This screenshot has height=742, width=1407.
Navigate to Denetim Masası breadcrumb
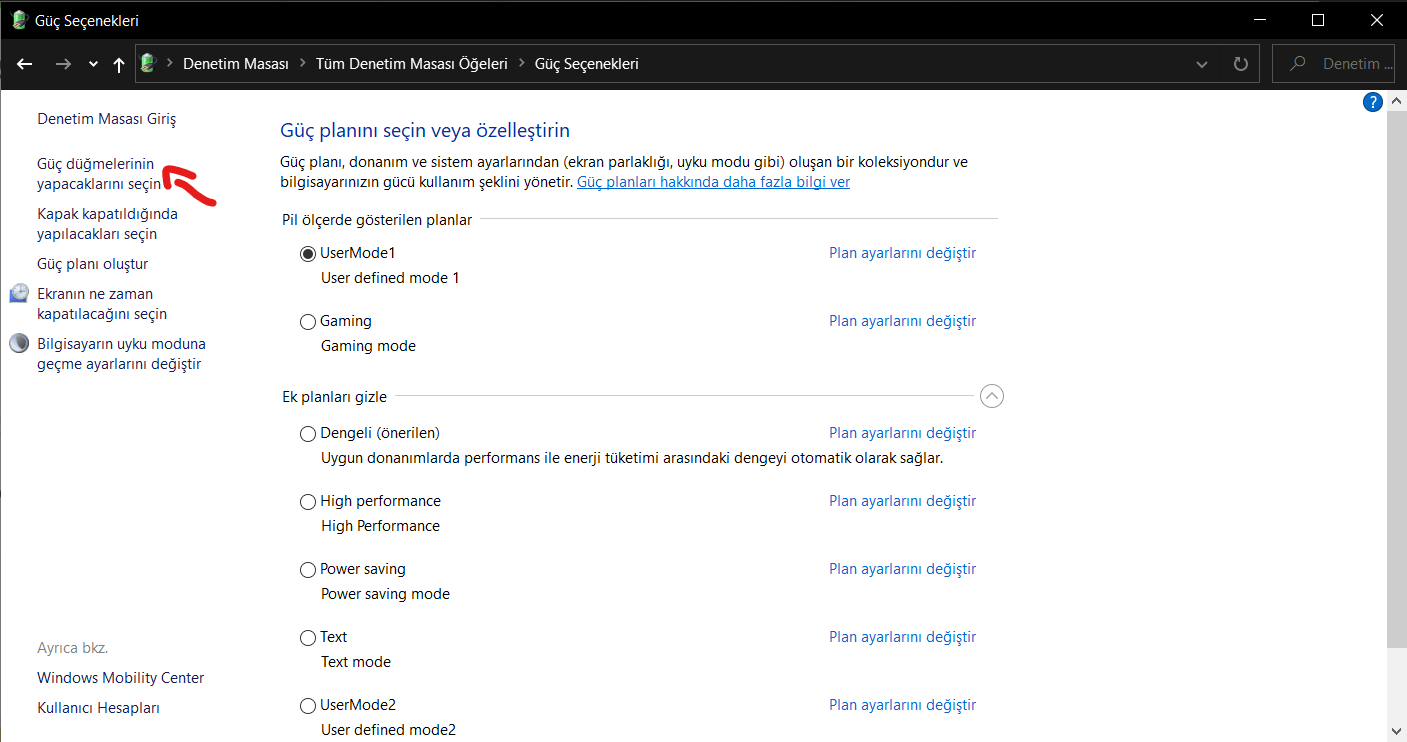pos(235,64)
